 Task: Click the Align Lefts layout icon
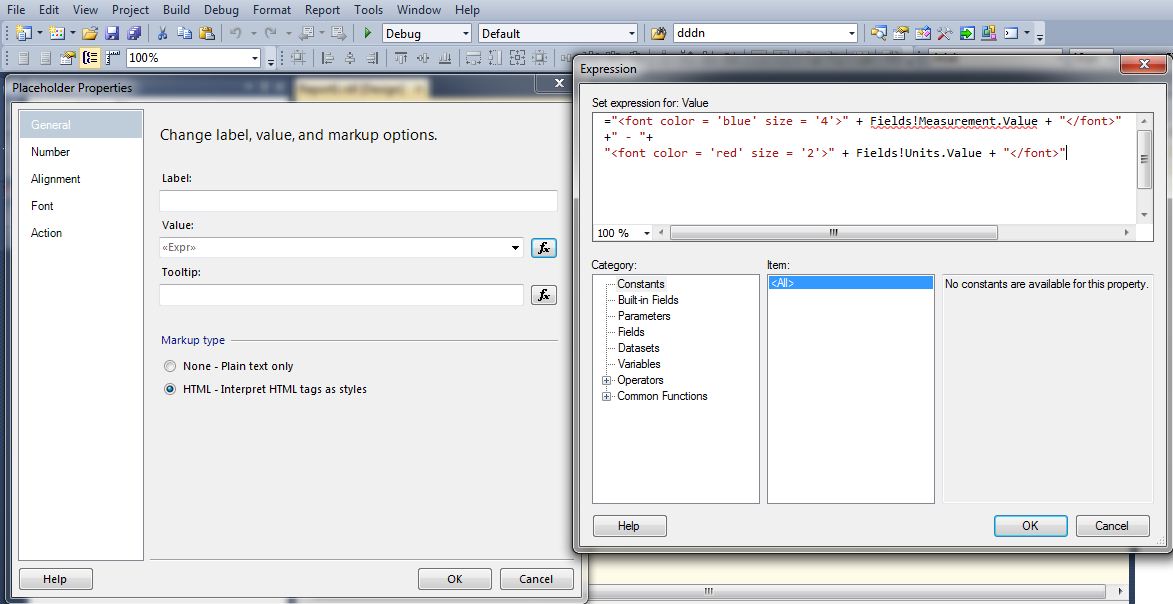(328, 58)
